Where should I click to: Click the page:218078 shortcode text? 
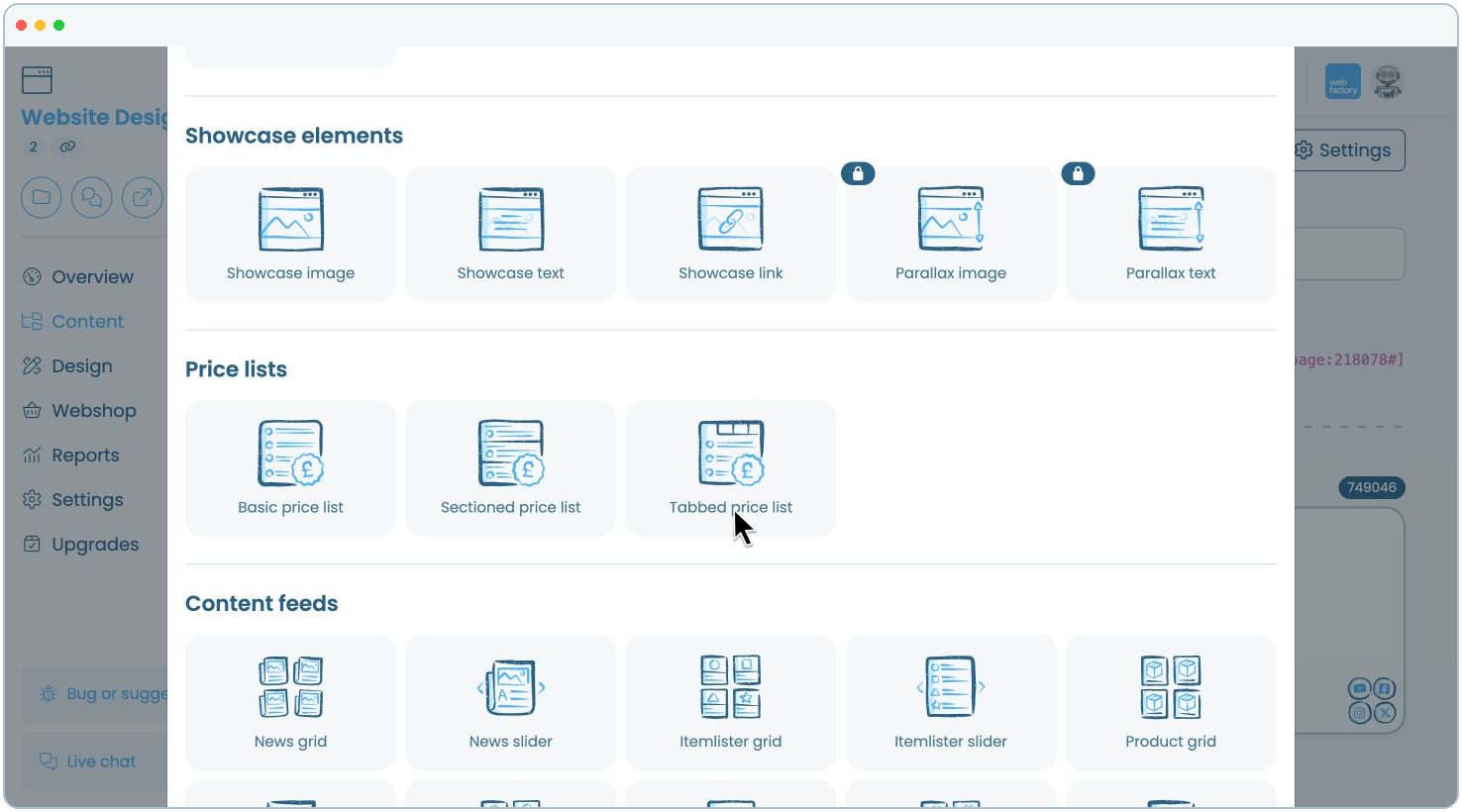tap(1349, 359)
